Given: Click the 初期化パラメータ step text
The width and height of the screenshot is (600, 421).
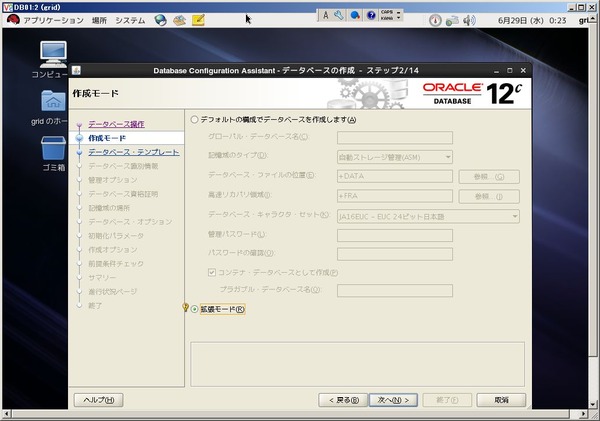Looking at the screenshot, I should pyautogui.click(x=116, y=236).
